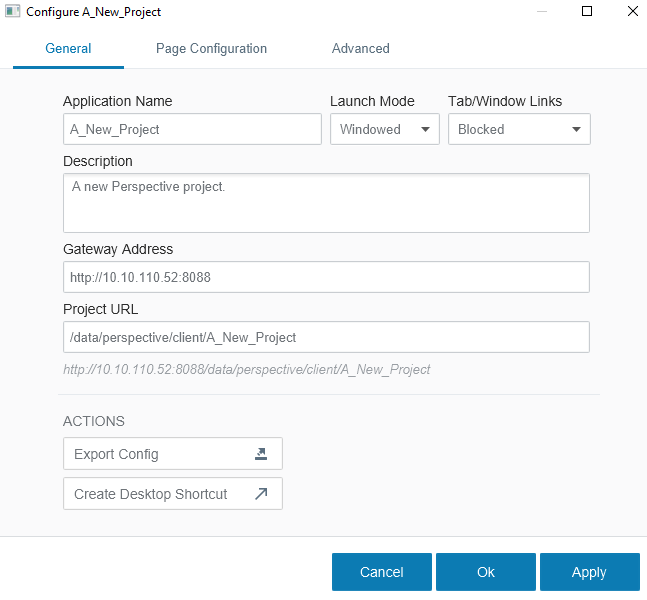647x600 pixels.
Task: Click the Project URL field
Action: coord(326,337)
